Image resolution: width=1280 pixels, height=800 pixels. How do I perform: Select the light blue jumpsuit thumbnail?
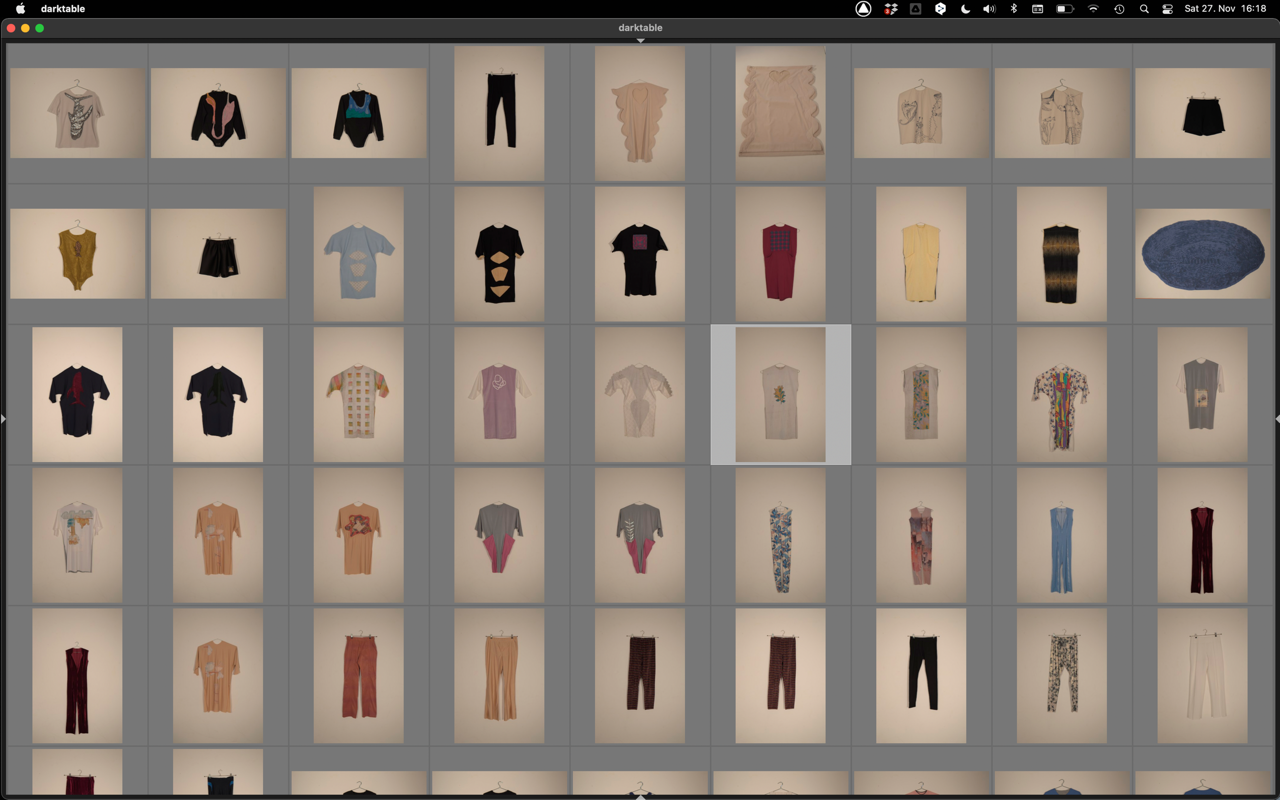click(x=1062, y=535)
